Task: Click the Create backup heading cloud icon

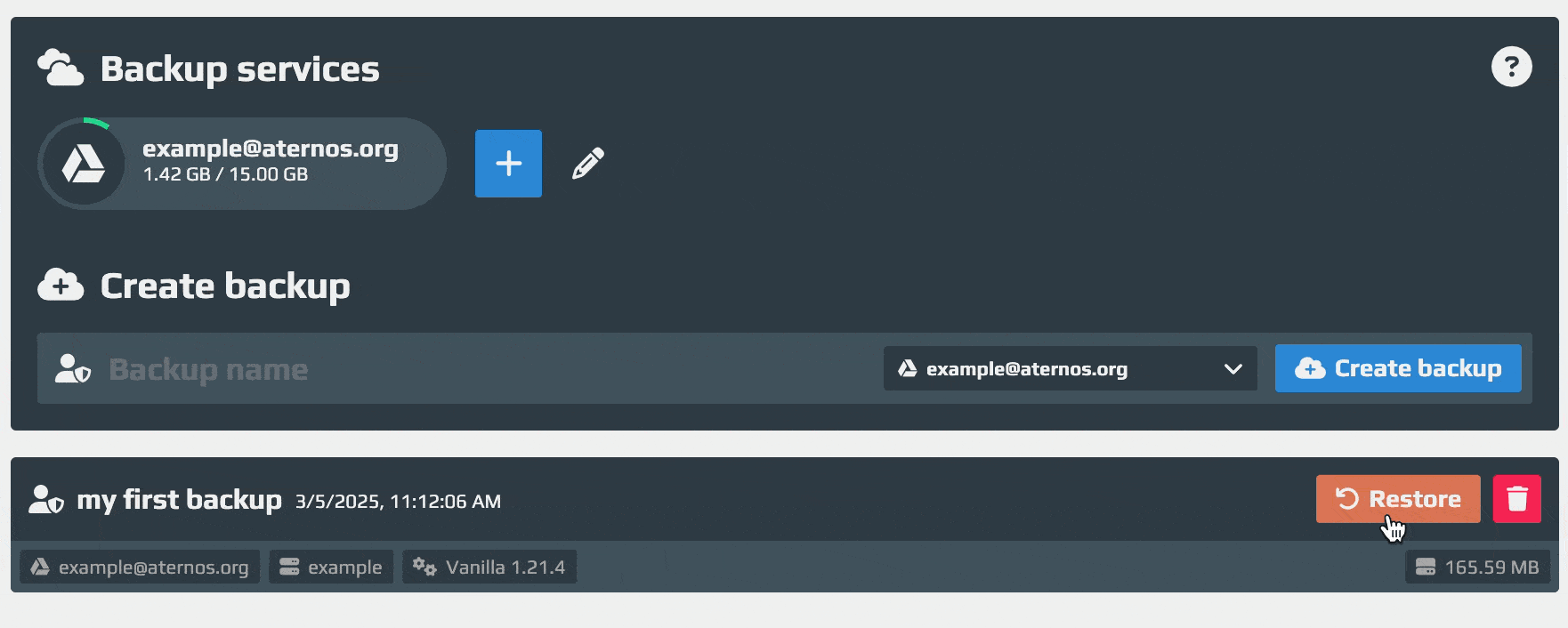Action: pyautogui.click(x=61, y=286)
